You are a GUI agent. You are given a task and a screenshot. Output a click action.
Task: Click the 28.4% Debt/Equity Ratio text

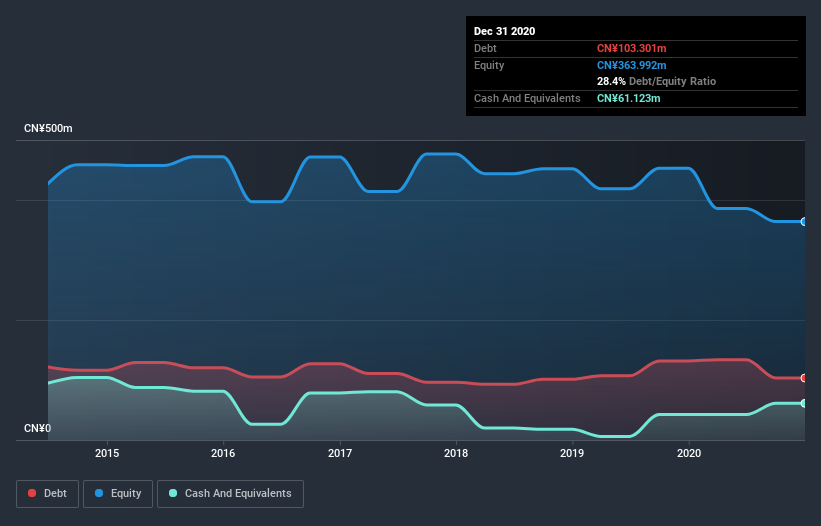[x=656, y=81]
